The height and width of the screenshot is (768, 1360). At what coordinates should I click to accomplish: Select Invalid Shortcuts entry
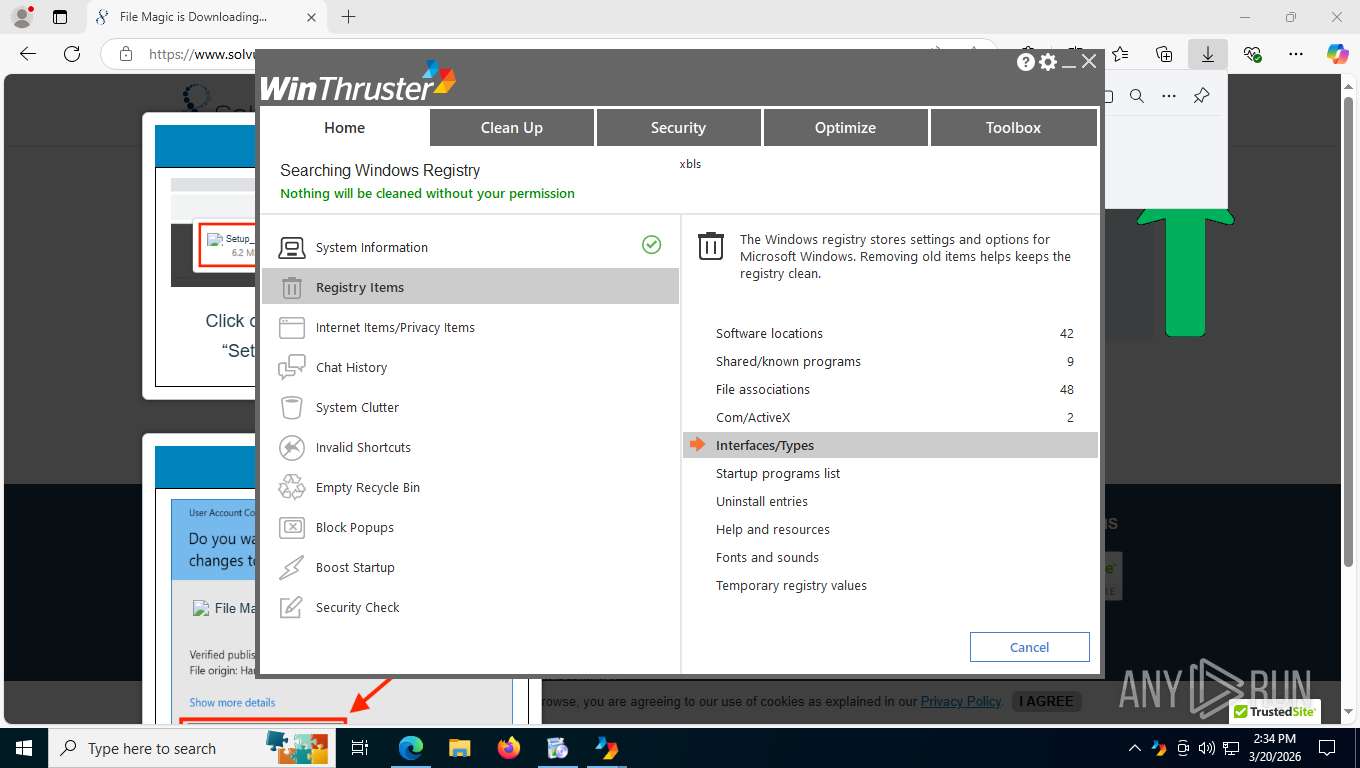click(x=470, y=447)
